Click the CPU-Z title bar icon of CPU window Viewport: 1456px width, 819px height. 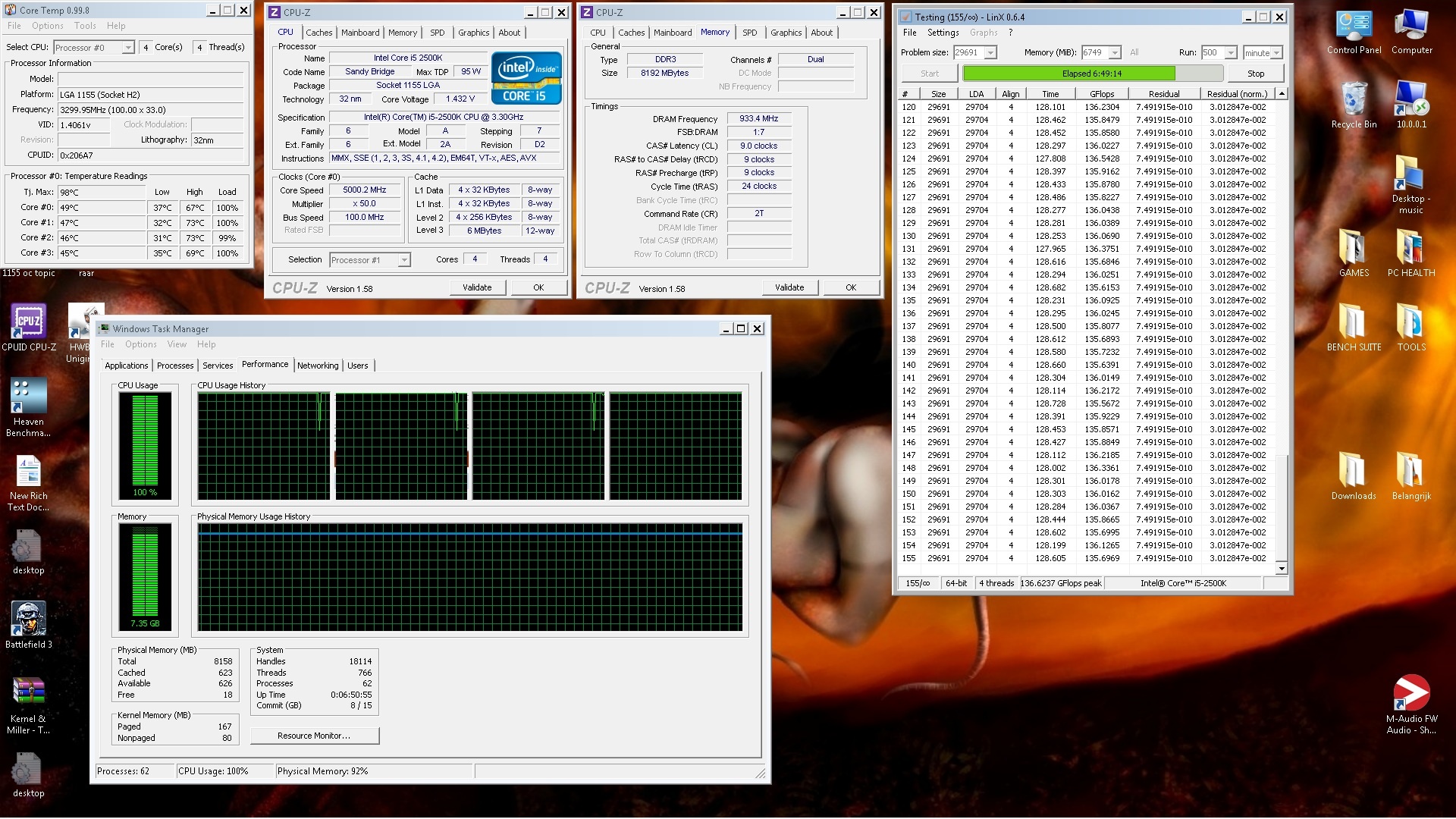pos(275,12)
